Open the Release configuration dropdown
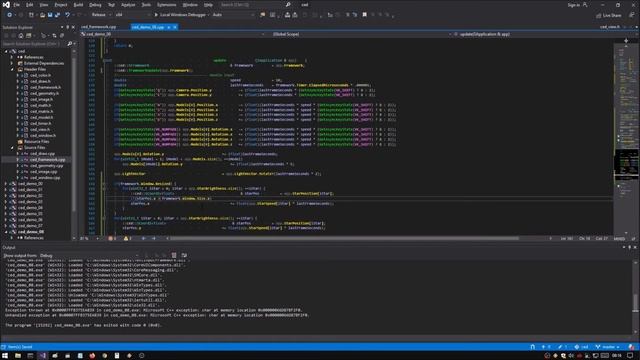The height and width of the screenshot is (360, 640). pos(101,15)
